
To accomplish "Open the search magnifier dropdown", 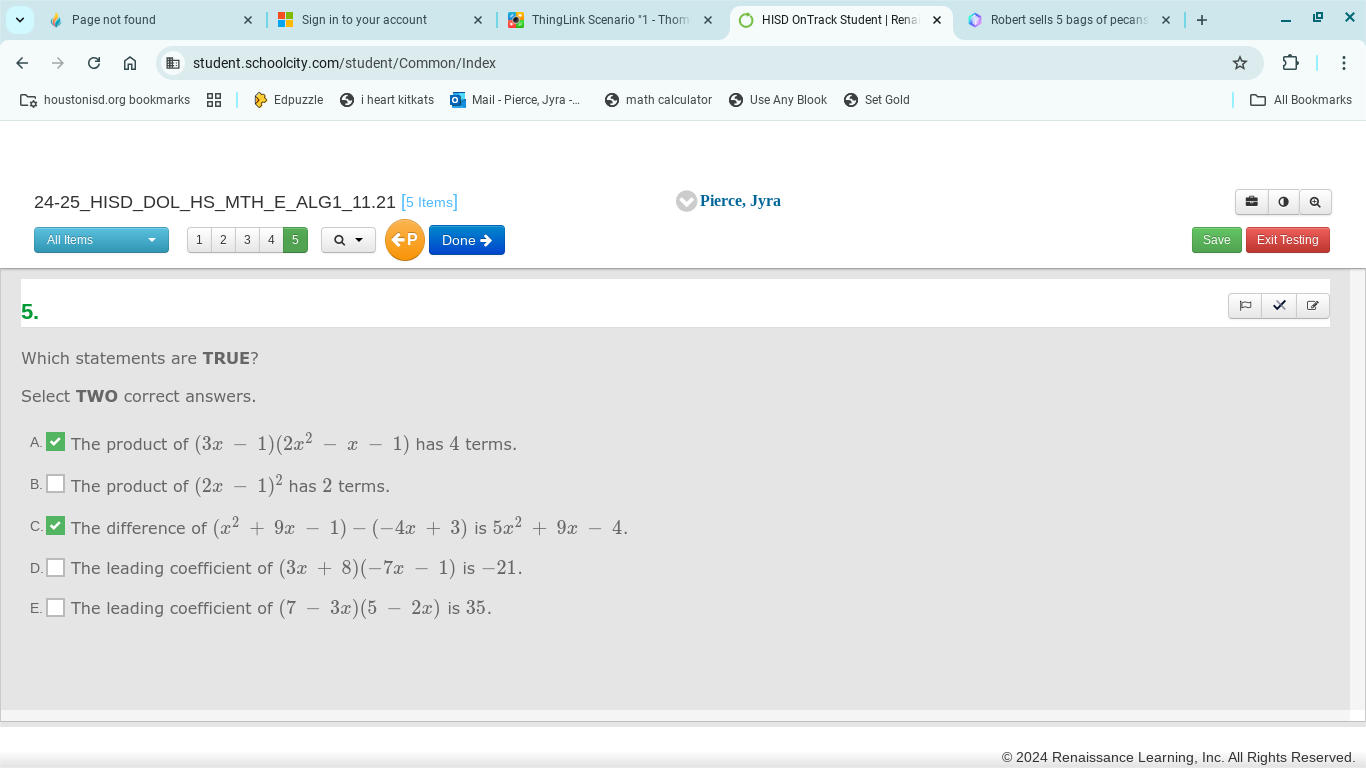I will coord(348,240).
